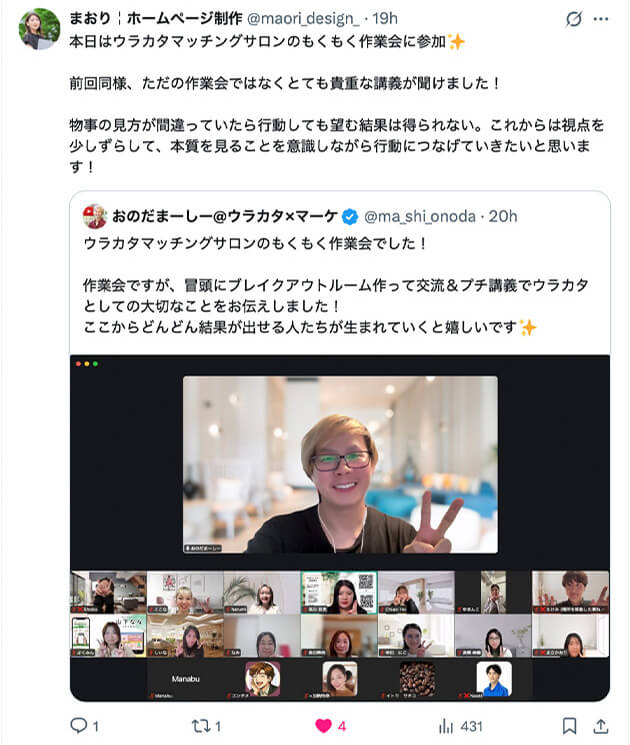Open the main speaker peace-sign video image
This screenshot has height=745, width=630.
coord(340,465)
